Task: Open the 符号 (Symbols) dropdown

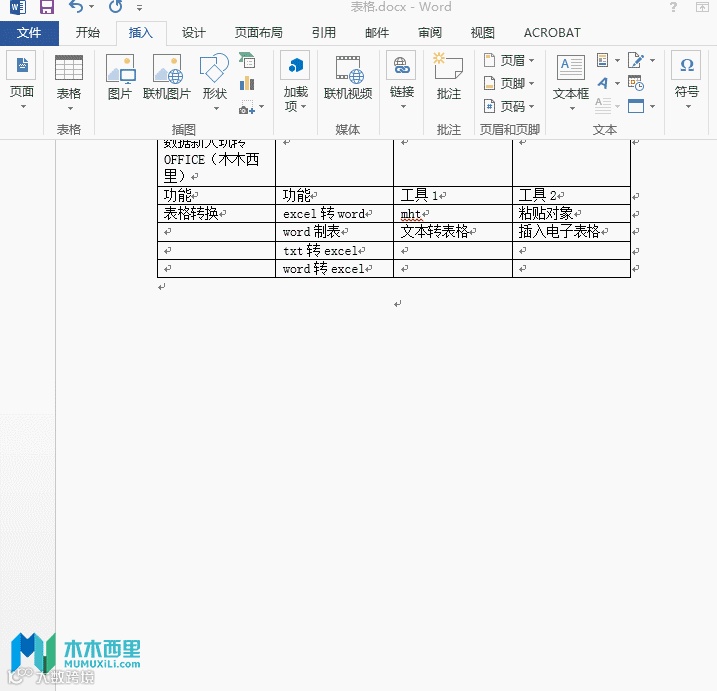Action: 686,81
